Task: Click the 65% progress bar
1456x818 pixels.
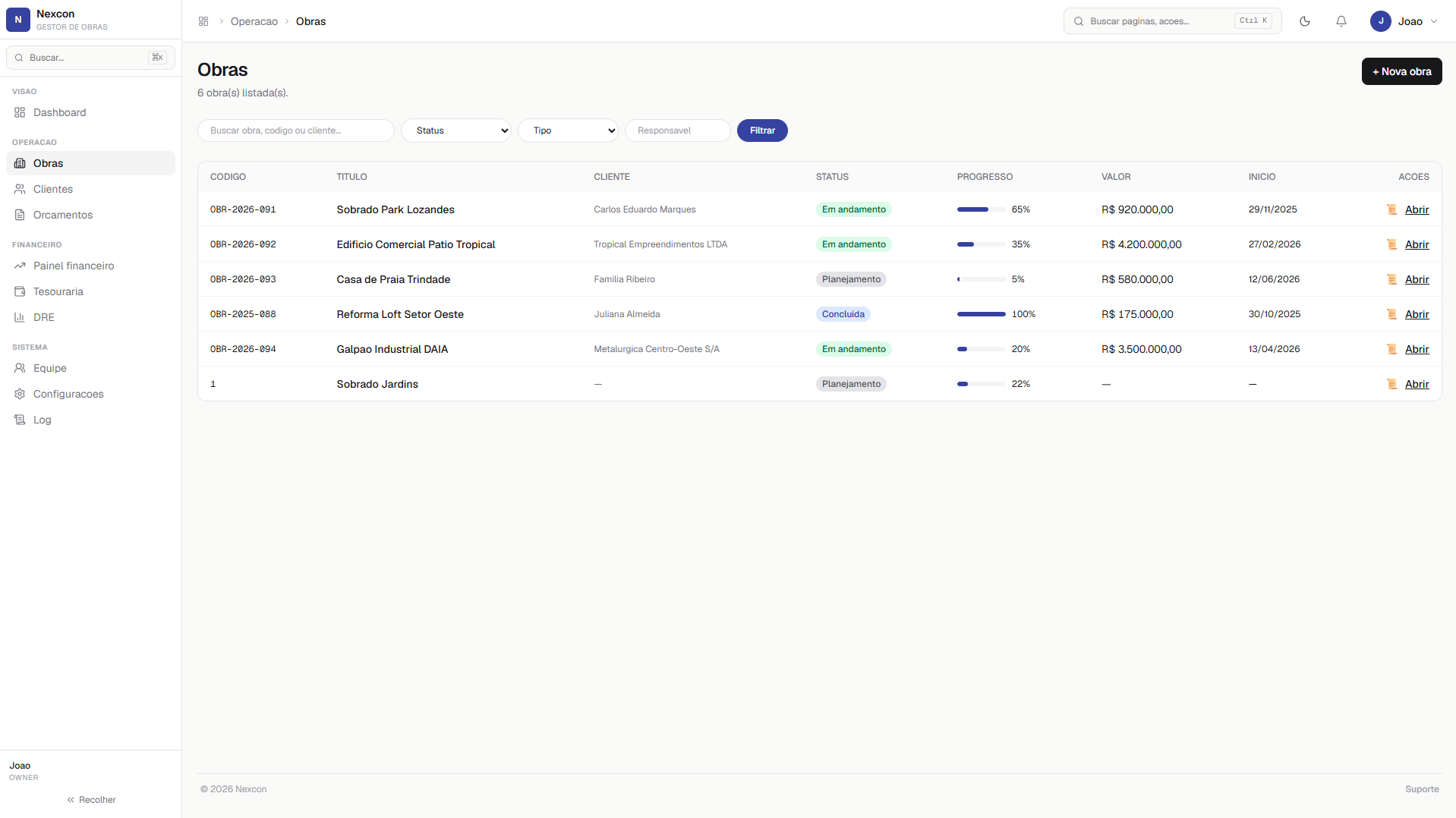Action: point(982,209)
